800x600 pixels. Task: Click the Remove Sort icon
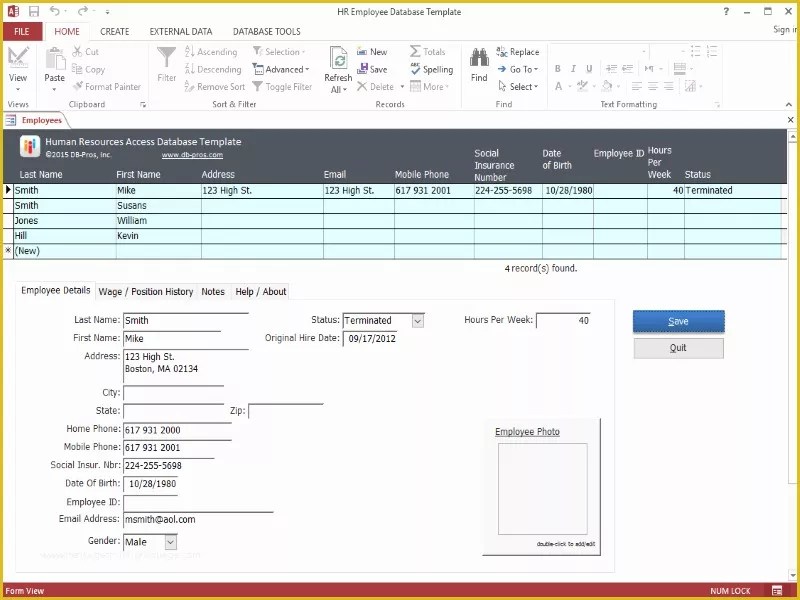click(220, 86)
